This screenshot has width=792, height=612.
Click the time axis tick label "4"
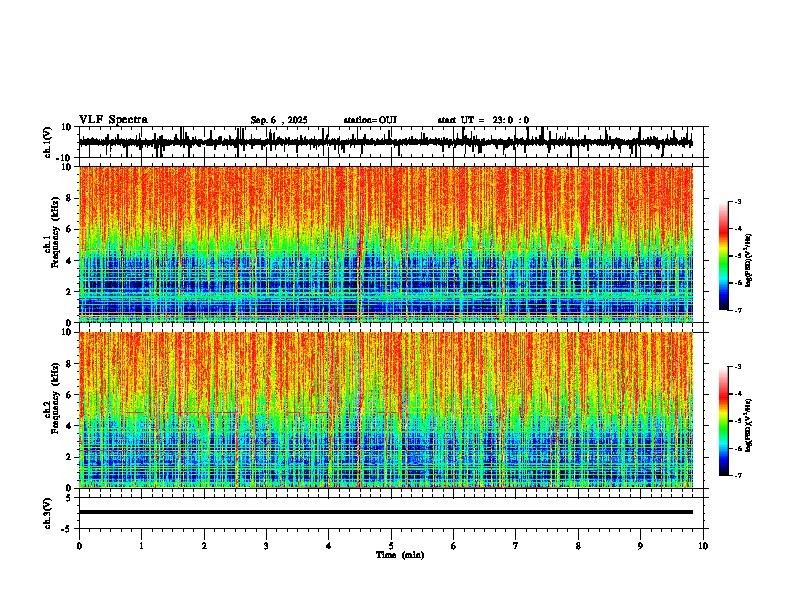tap(329, 546)
